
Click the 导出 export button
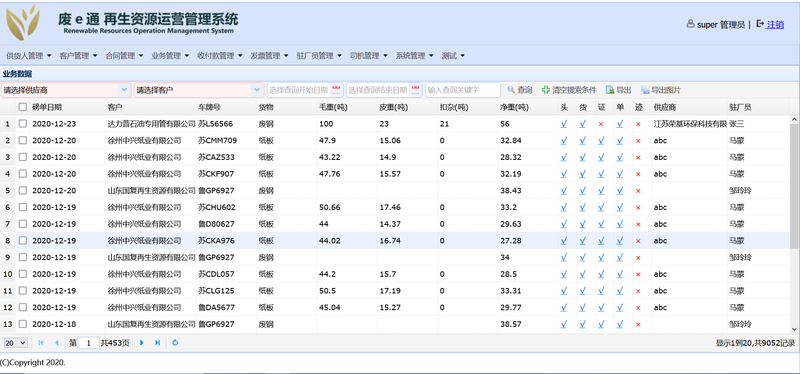tap(619, 90)
